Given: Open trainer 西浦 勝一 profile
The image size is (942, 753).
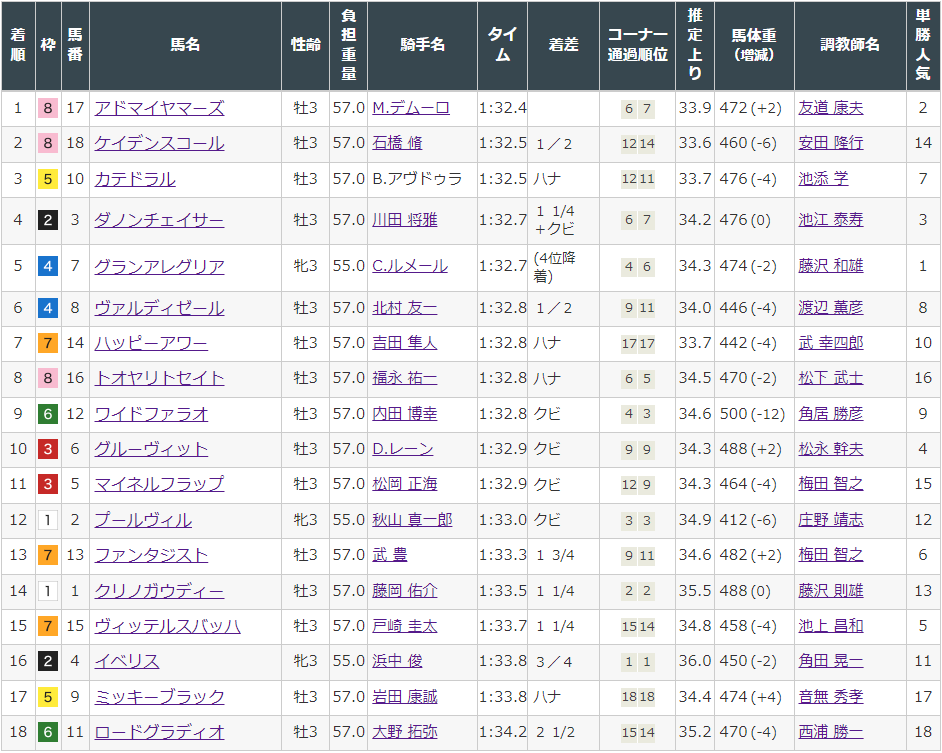Looking at the screenshot, I should 831,731.
